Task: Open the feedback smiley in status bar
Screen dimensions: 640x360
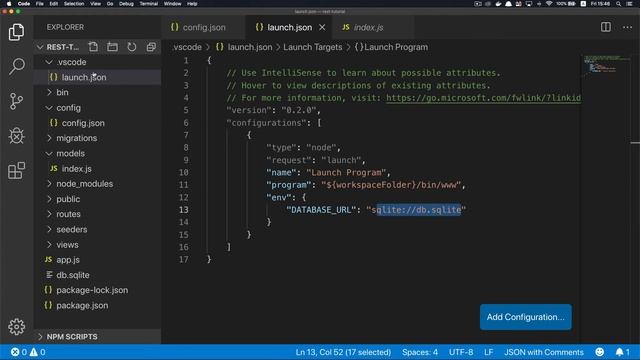Action: 600,352
